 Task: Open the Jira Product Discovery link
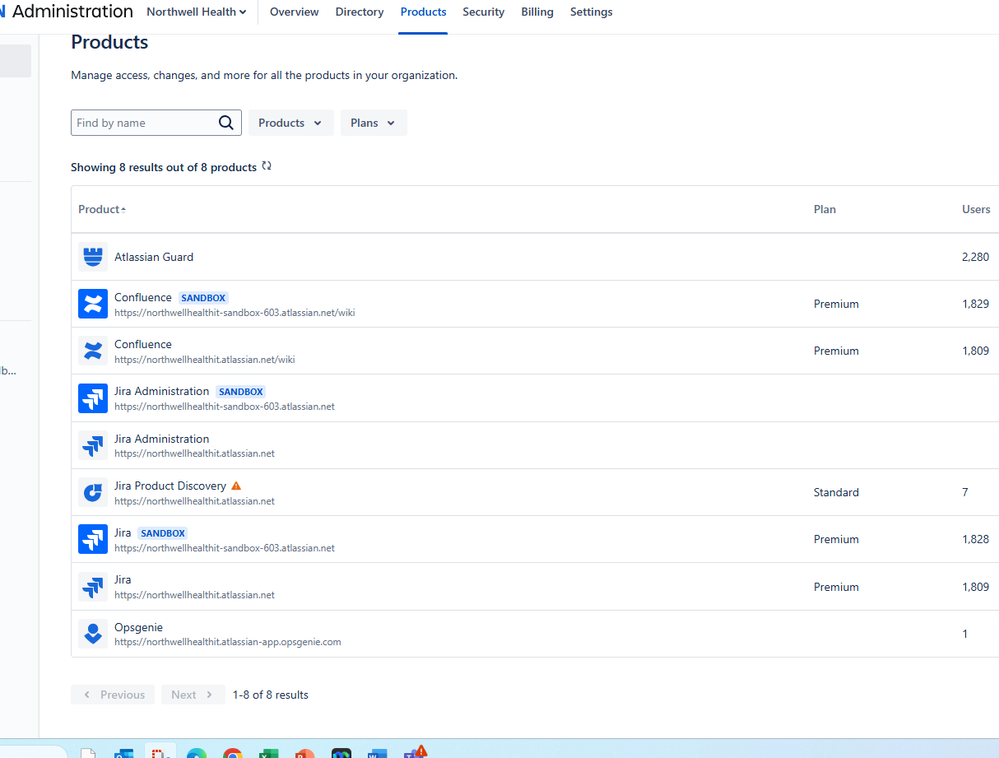pos(170,486)
